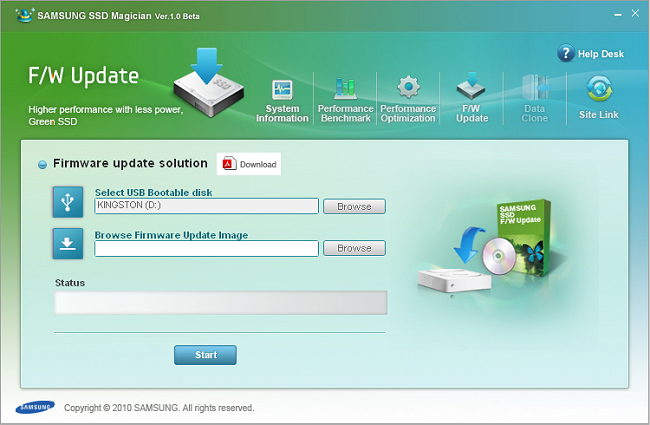This screenshot has width=650, height=425.
Task: Click the USB symbol icon
Action: coord(68,202)
